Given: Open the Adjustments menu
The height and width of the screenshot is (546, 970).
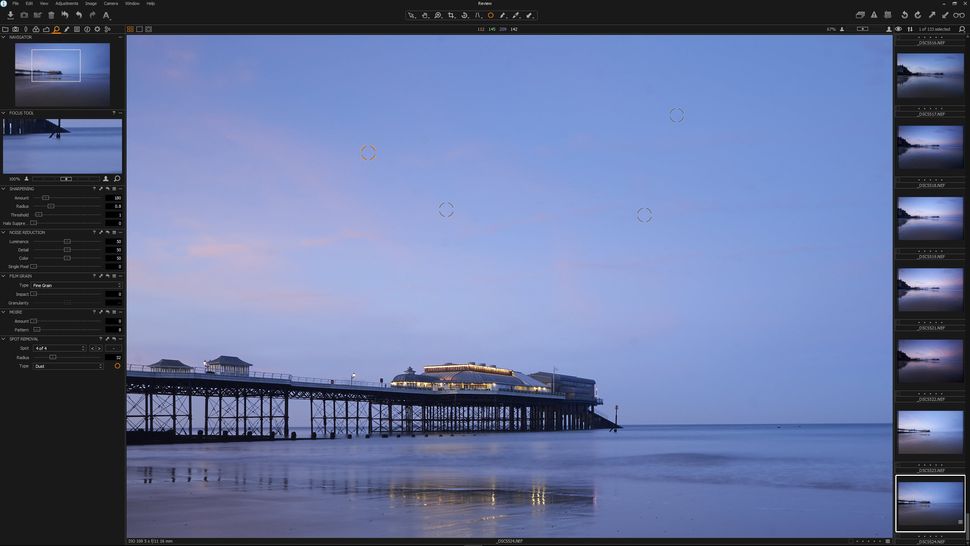Looking at the screenshot, I should click(67, 4).
